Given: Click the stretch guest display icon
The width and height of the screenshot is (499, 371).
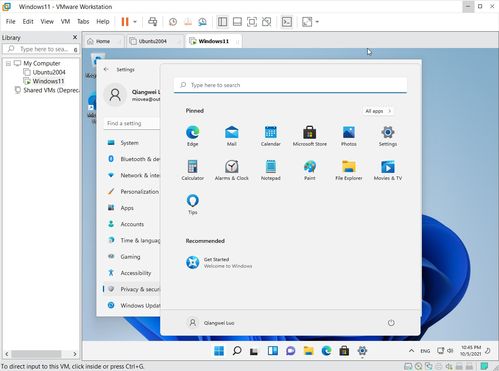Looking at the screenshot, I should [307, 22].
